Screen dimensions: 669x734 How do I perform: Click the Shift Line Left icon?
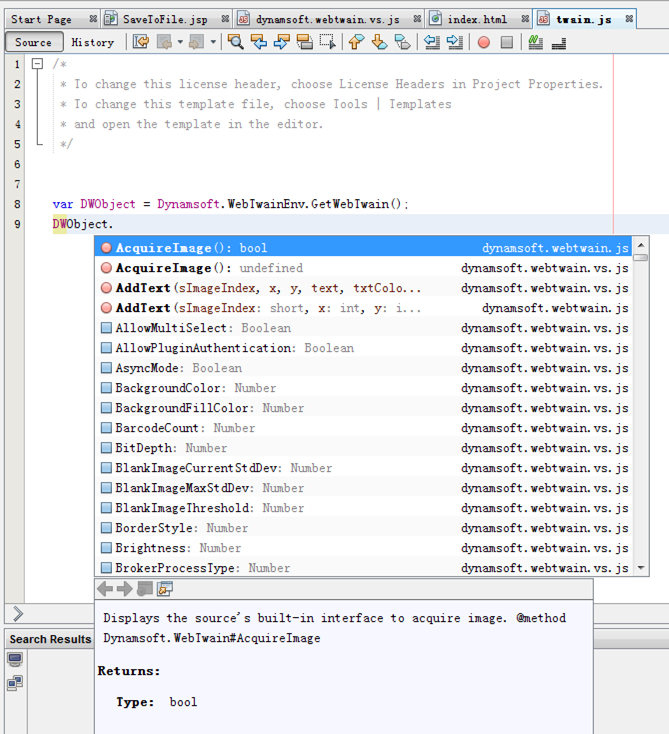432,42
